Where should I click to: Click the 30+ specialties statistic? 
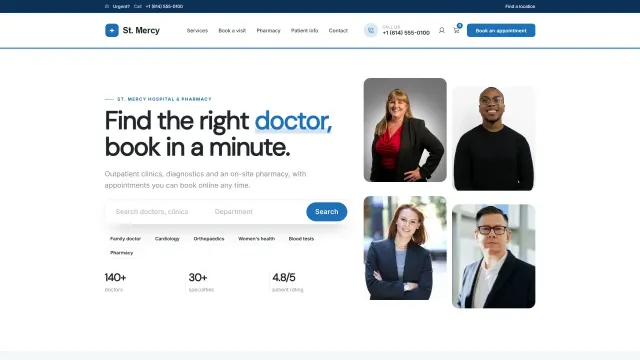point(201,282)
